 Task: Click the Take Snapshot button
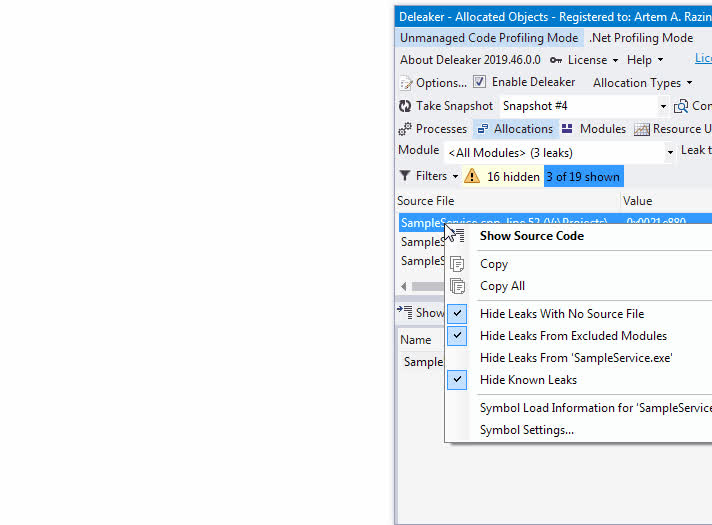pyautogui.click(x=446, y=106)
